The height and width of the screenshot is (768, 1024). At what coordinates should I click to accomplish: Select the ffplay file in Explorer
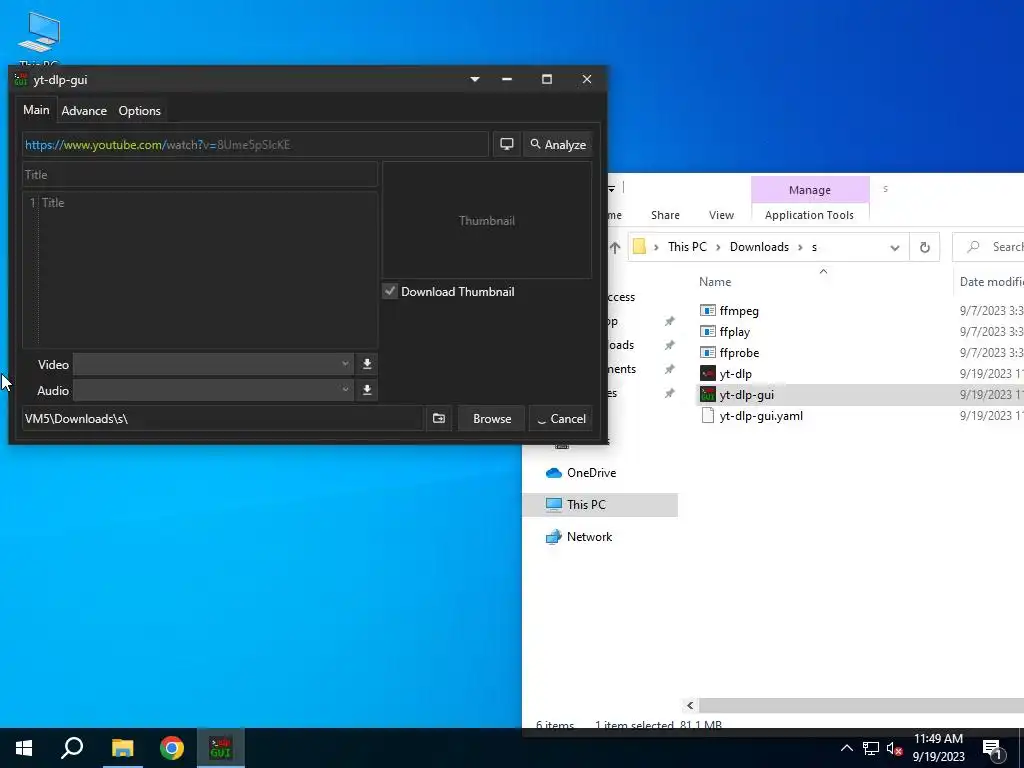tap(734, 332)
